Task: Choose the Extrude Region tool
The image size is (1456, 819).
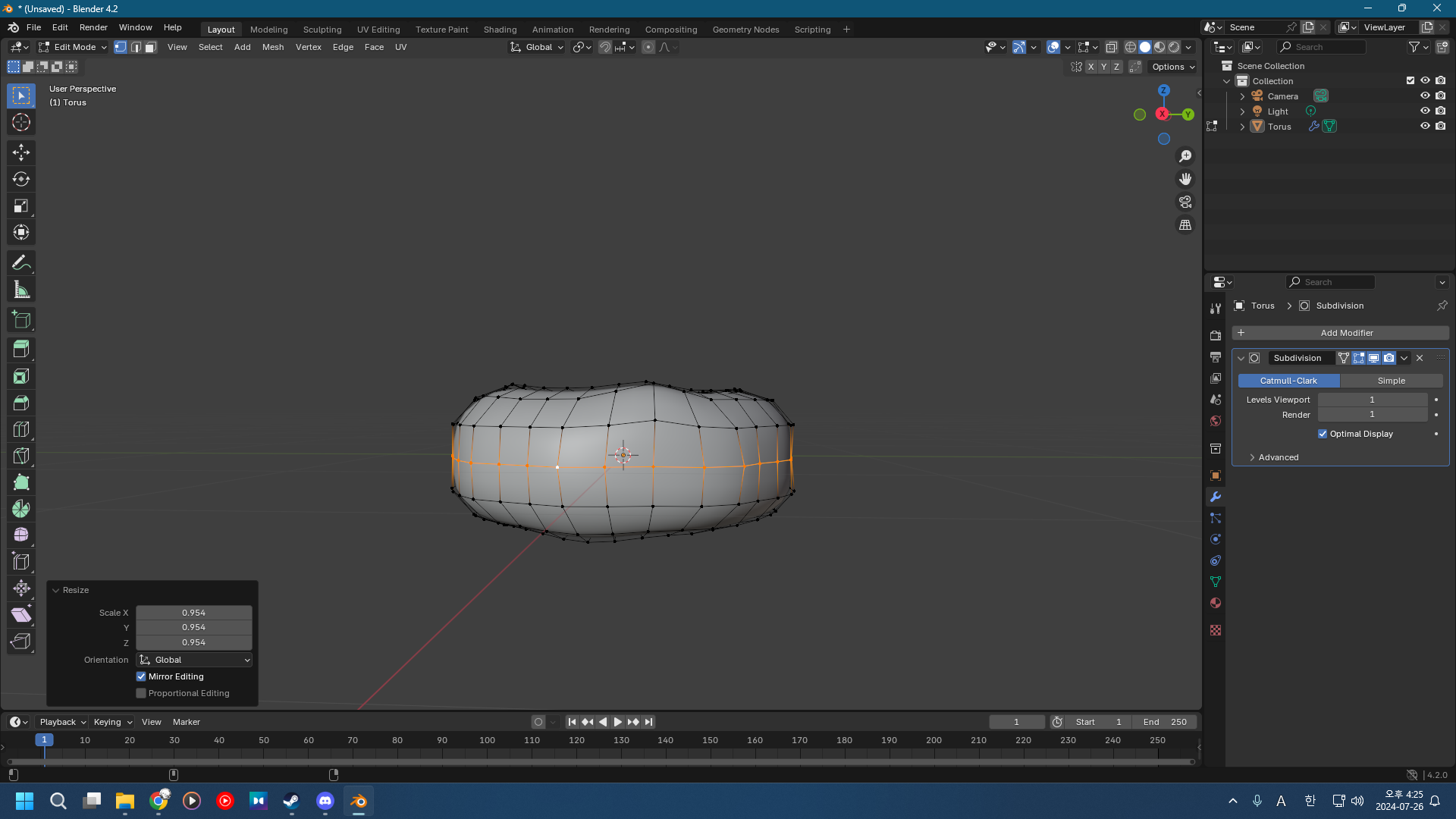Action: pos(21,350)
